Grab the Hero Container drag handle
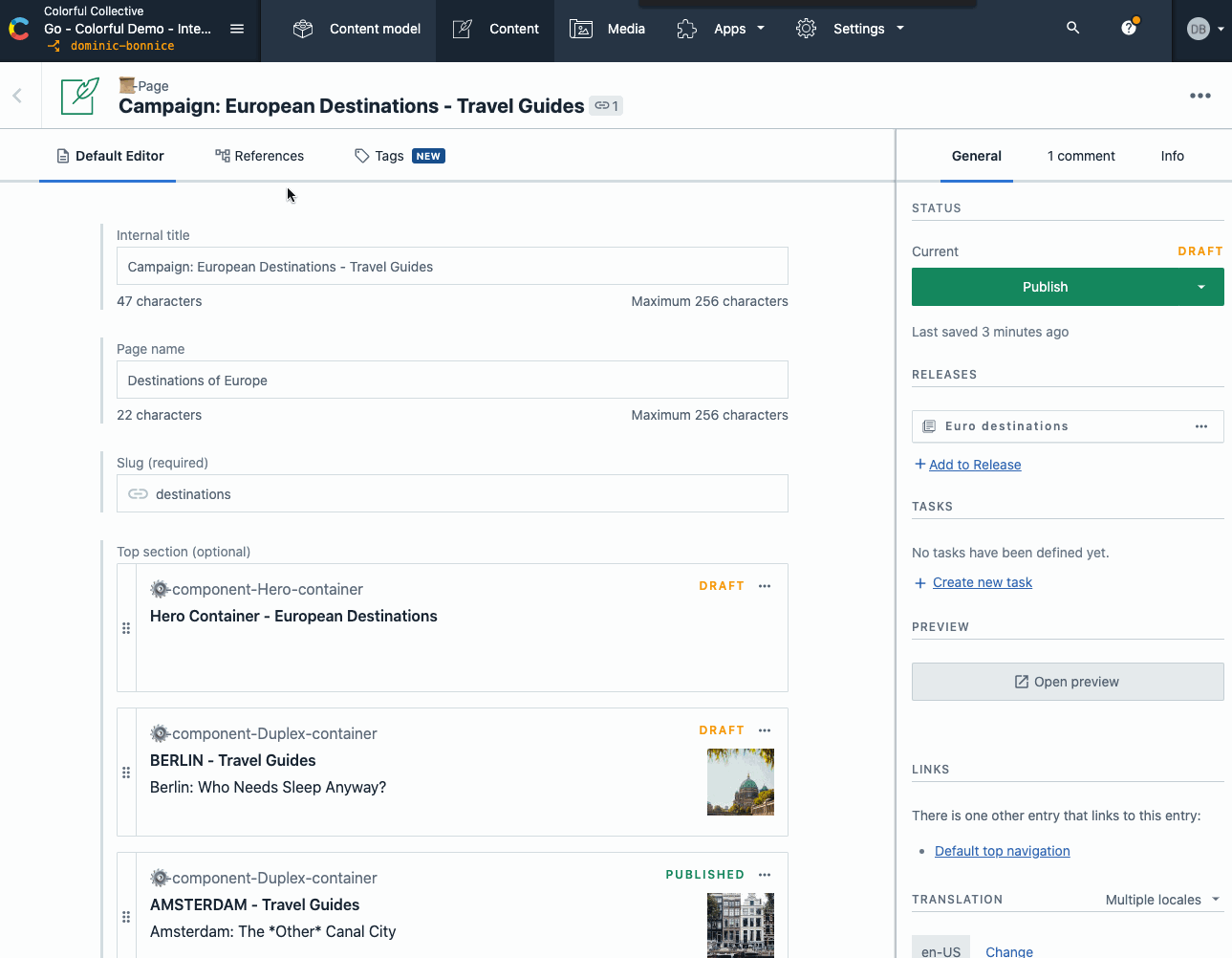Screen dimensions: 1232x958 click(x=126, y=628)
